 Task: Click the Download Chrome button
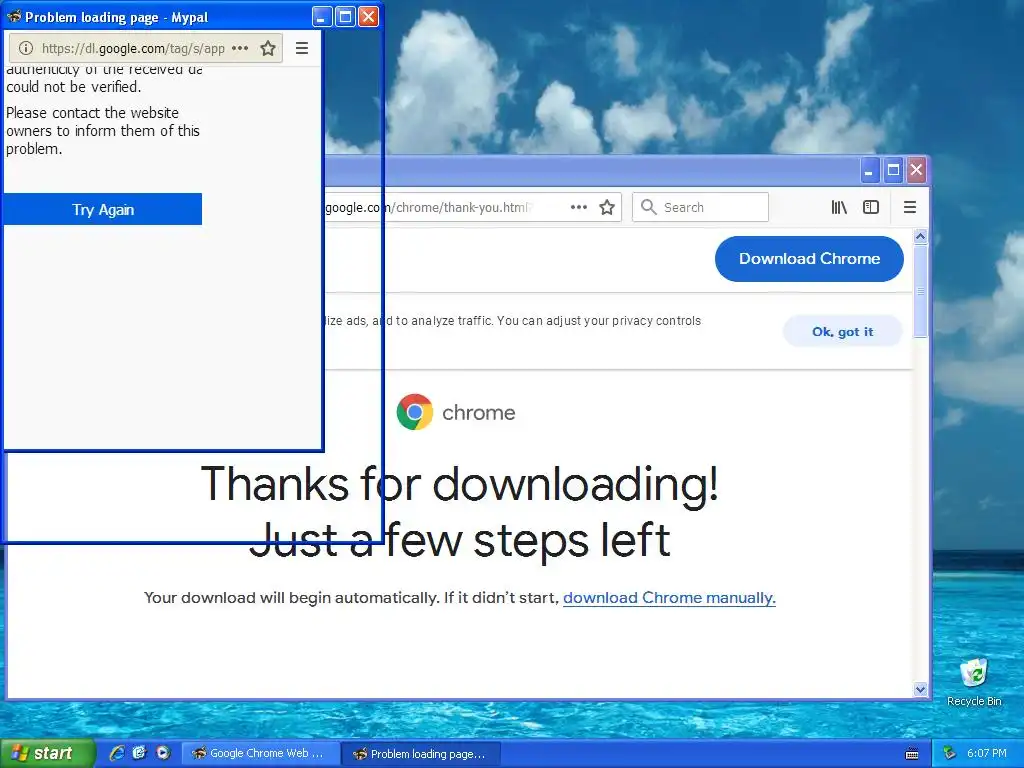pos(809,259)
